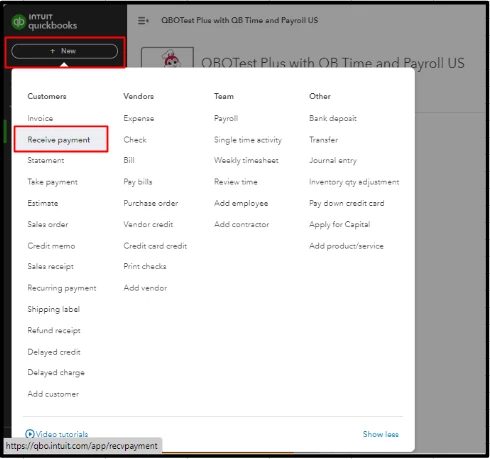Click the Other column heading
This screenshot has width=490, height=459.
click(320, 96)
